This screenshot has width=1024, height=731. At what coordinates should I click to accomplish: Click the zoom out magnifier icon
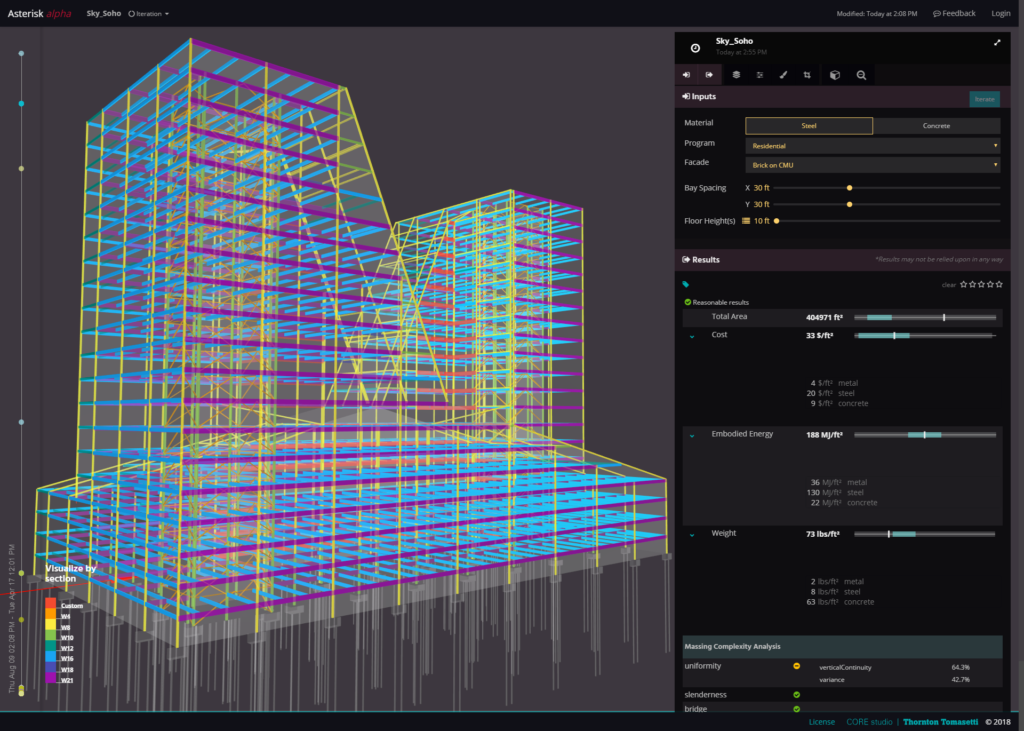tap(860, 75)
